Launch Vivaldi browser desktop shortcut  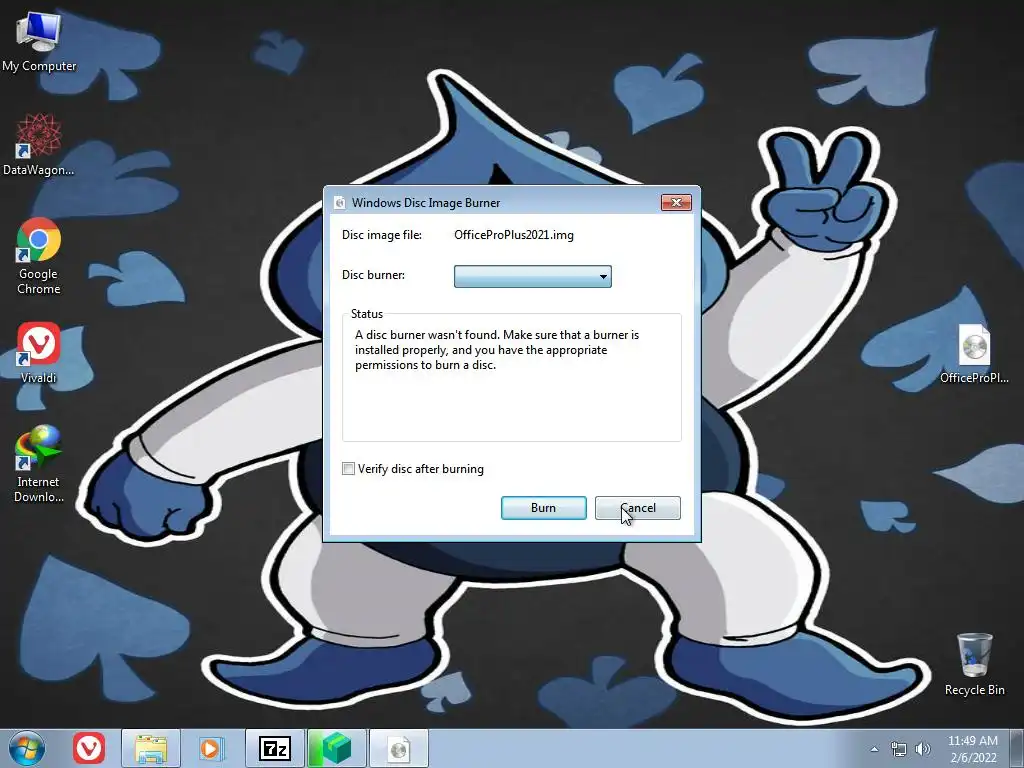tap(39, 353)
